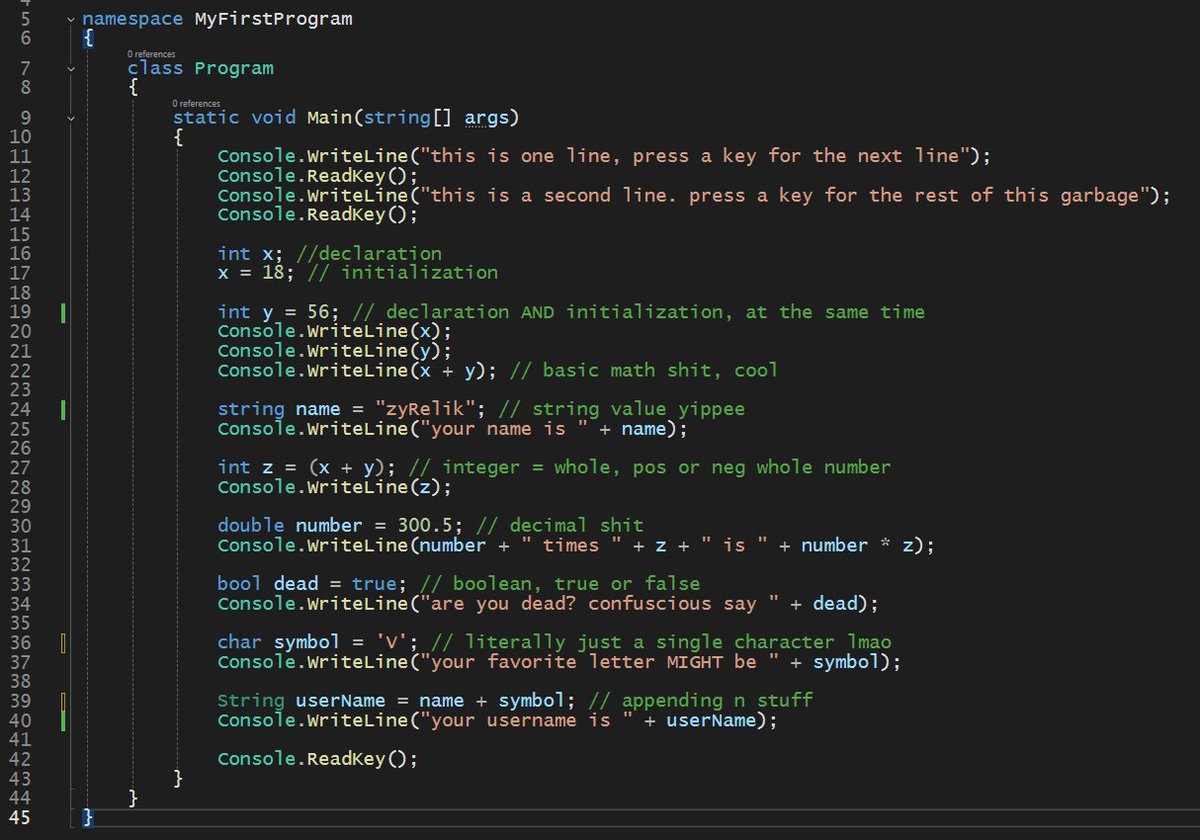Click the string starting "this is a second line"
The height and width of the screenshot is (840, 1200).
click(784, 195)
